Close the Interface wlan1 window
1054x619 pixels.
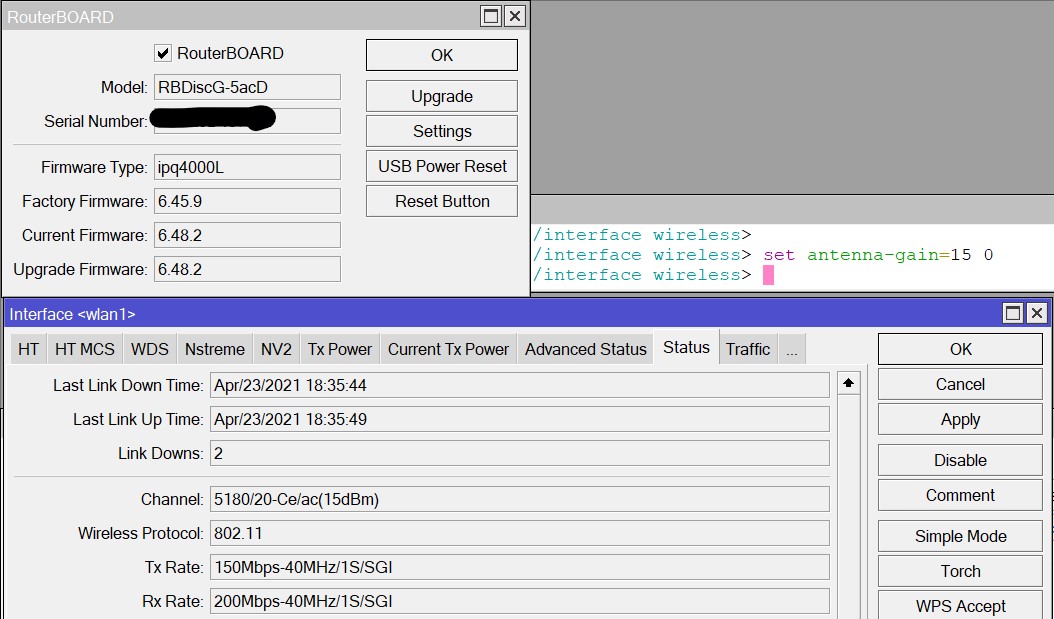[x=1037, y=313]
